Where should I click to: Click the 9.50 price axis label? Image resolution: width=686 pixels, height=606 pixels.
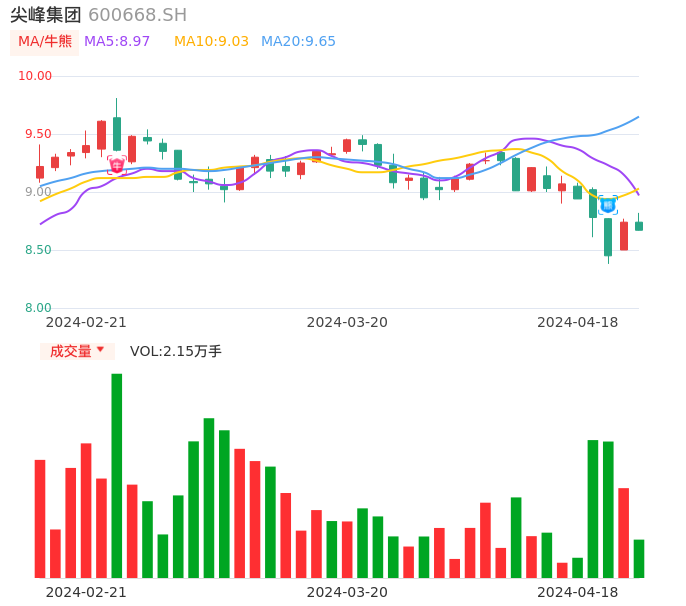(x=38, y=134)
